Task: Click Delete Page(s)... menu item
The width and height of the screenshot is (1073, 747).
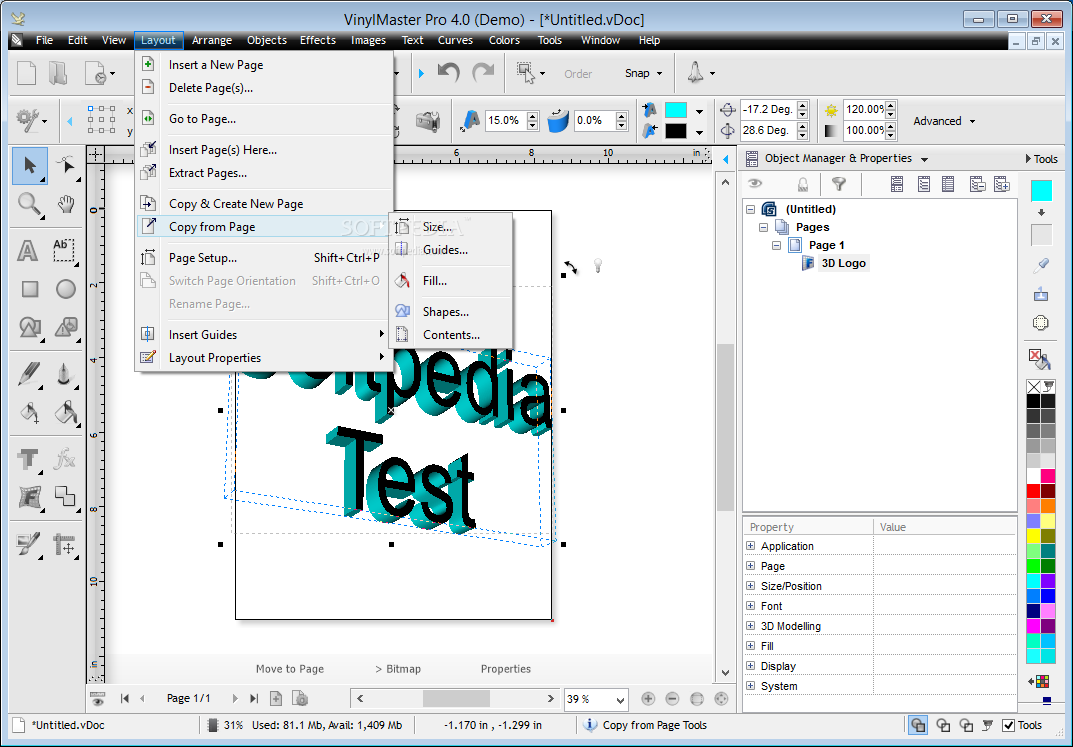Action: pyautogui.click(x=211, y=88)
